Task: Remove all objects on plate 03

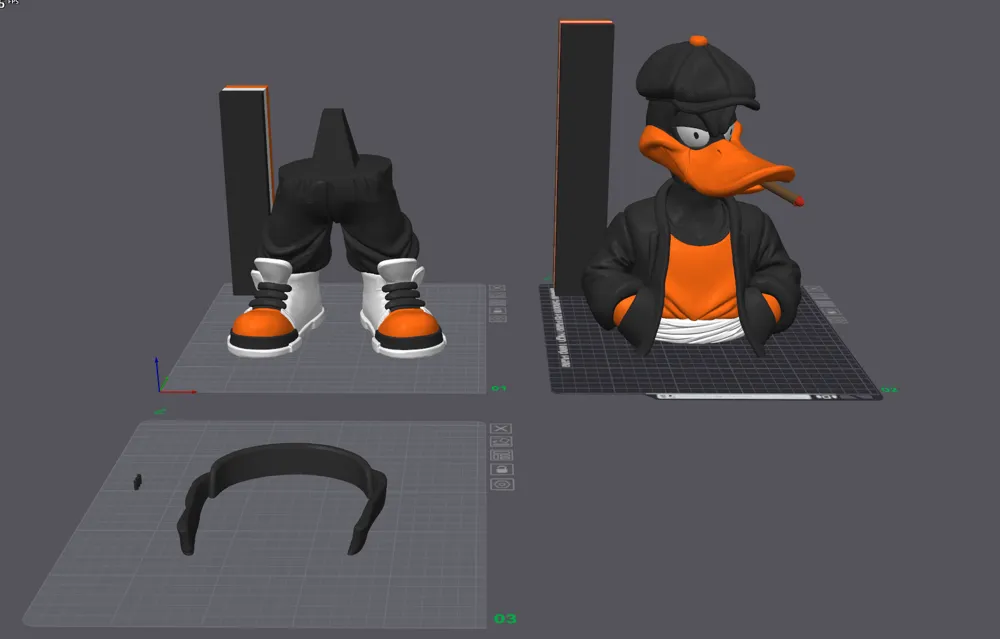Action: pos(501,428)
